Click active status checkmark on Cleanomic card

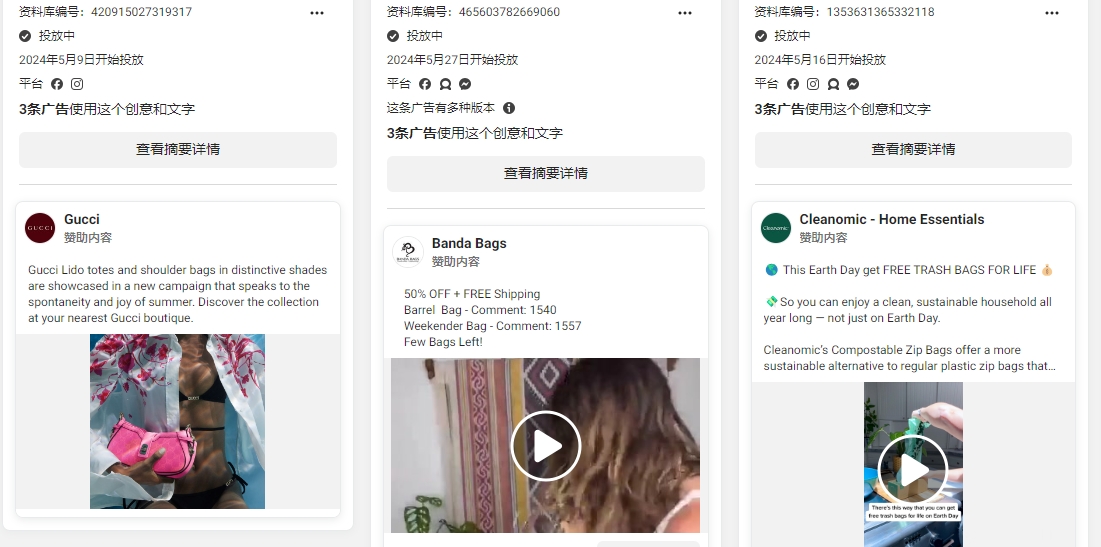(x=761, y=36)
